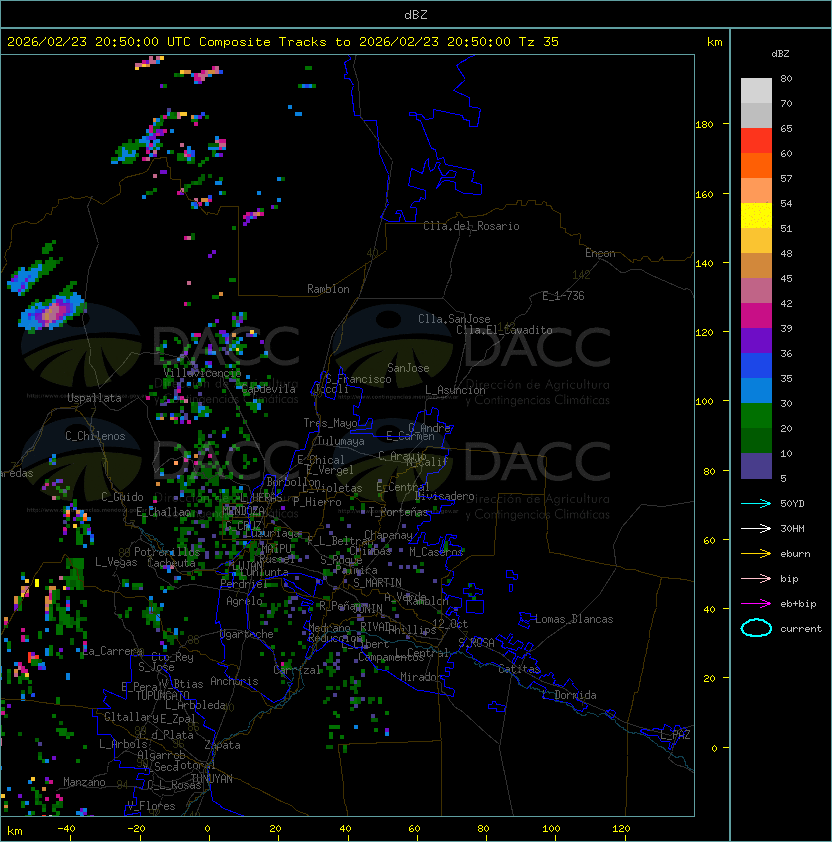Select the L_Dormida location label

[x=569, y=695]
